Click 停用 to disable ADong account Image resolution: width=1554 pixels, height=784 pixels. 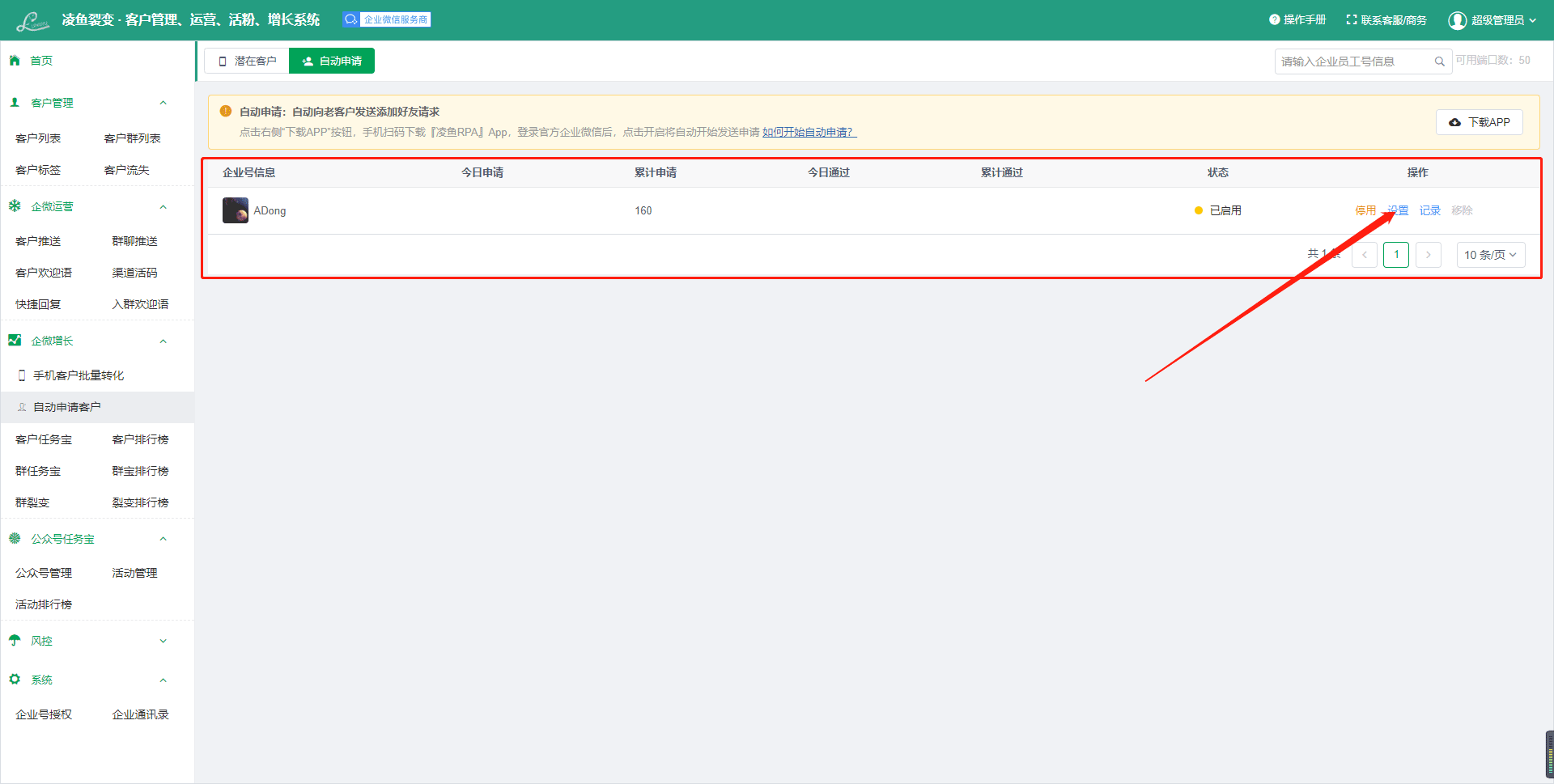(1365, 210)
